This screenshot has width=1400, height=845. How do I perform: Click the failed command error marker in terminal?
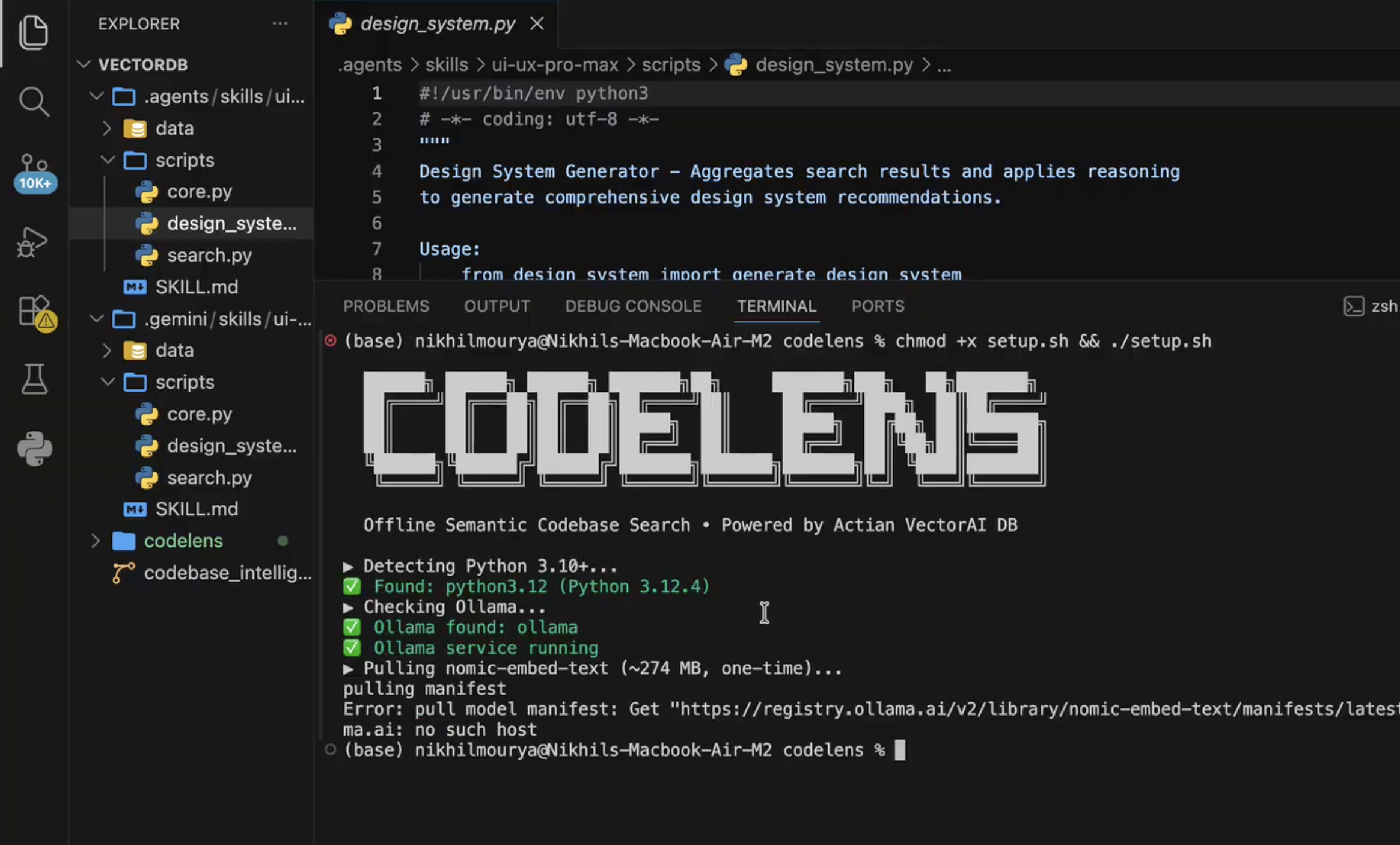coord(330,341)
